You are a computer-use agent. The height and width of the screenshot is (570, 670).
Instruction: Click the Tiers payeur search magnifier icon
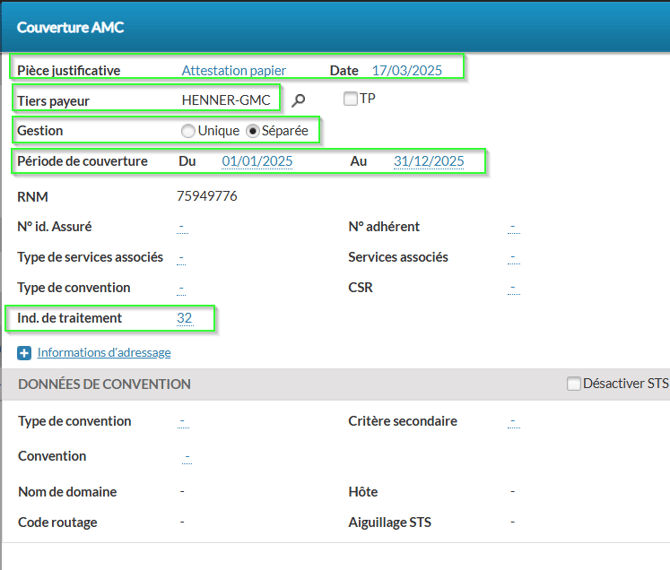click(298, 100)
